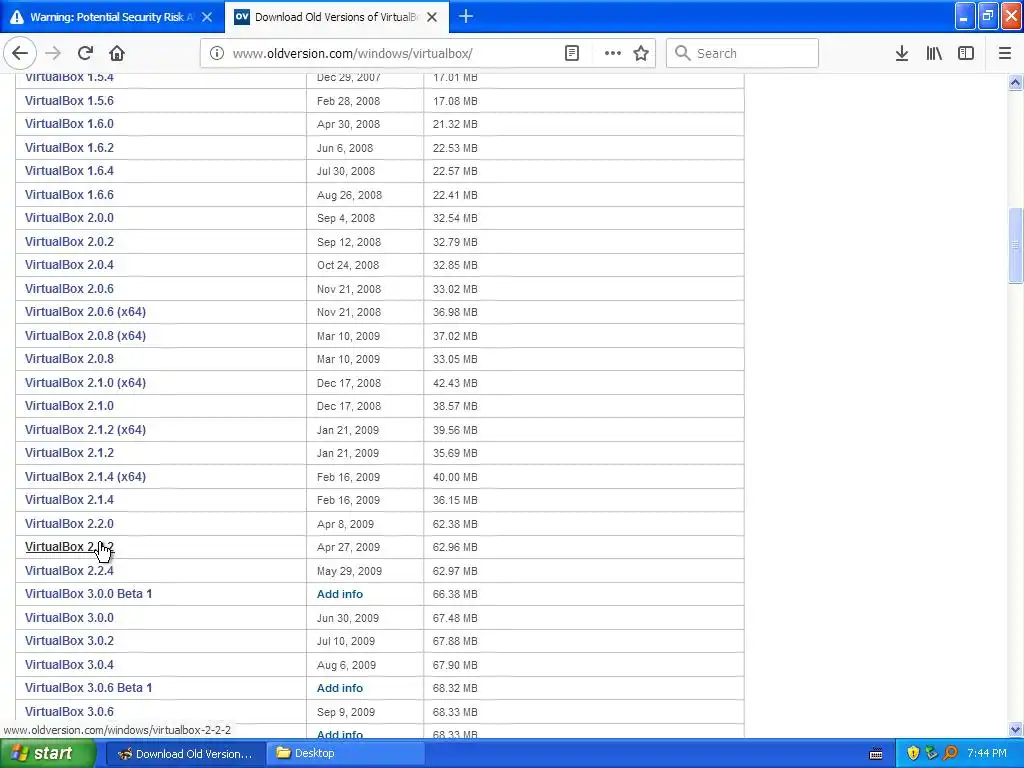Click the keyboard icon in taskbar
Viewport: 1024px width, 768px height.
[x=876, y=754]
